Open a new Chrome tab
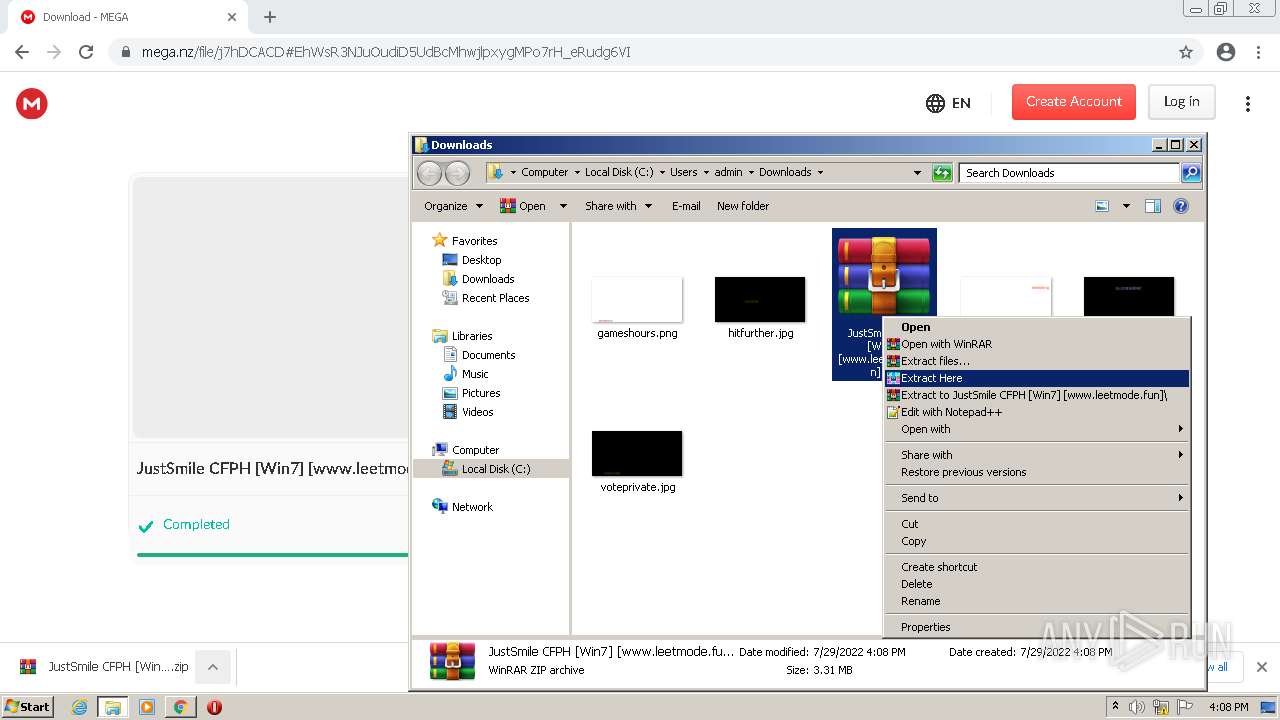 click(270, 17)
